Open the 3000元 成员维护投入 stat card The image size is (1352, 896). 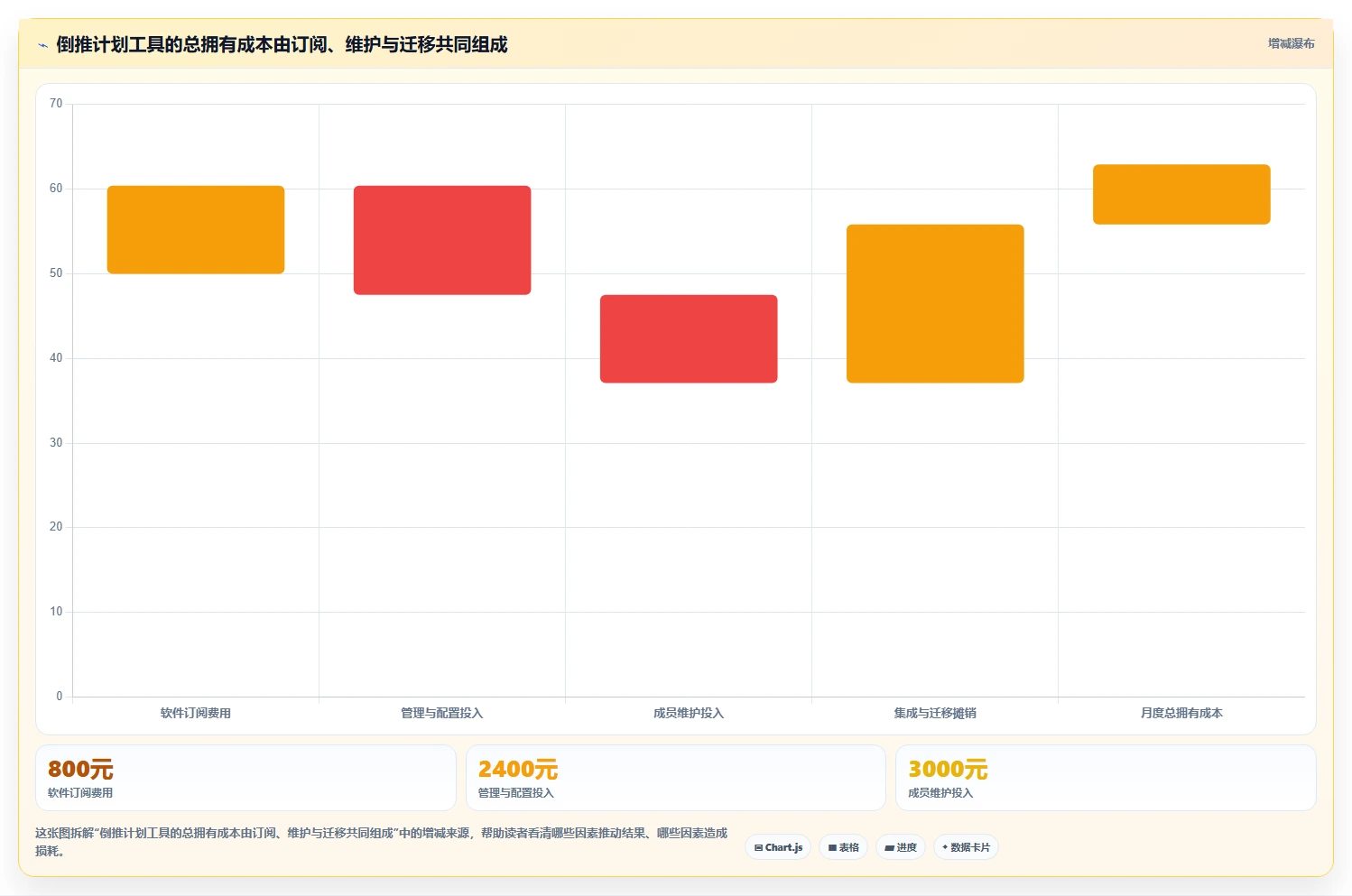(x=1106, y=778)
